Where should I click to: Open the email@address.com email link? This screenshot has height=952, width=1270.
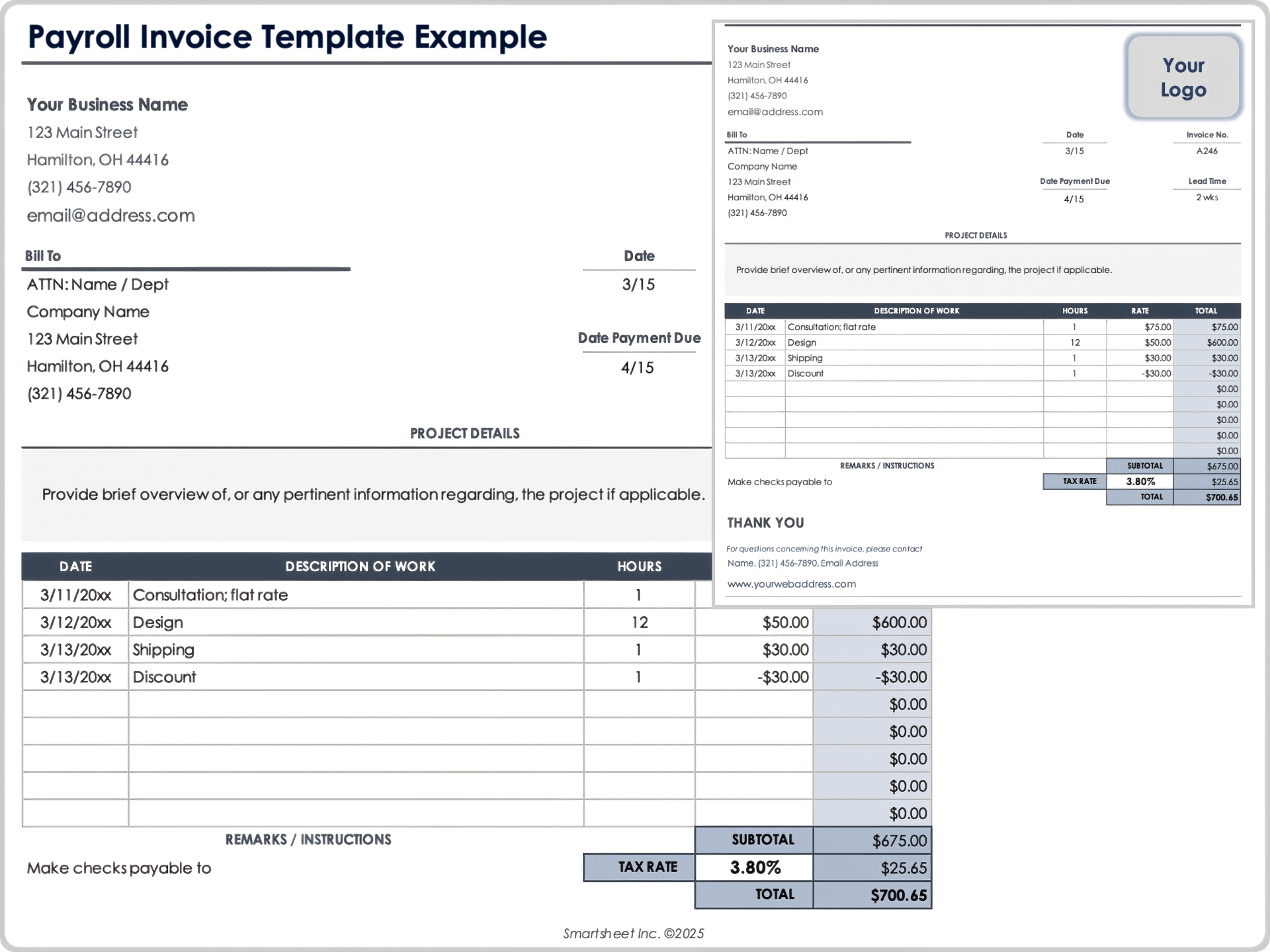(x=110, y=215)
